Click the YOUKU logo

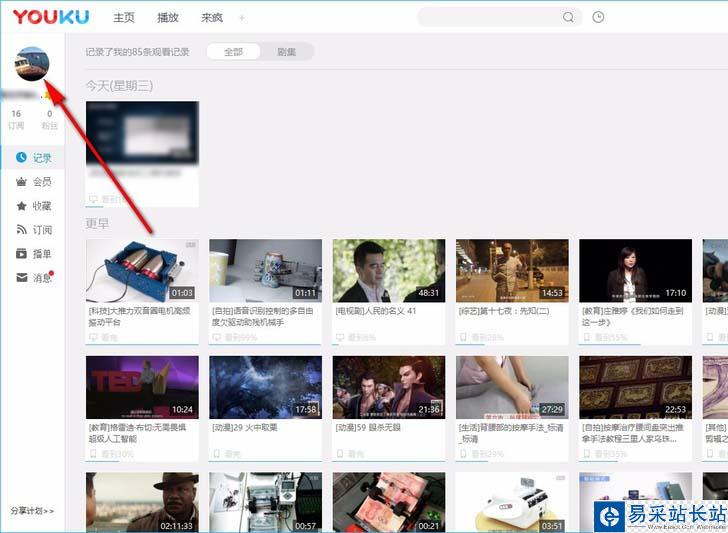pyautogui.click(x=51, y=17)
